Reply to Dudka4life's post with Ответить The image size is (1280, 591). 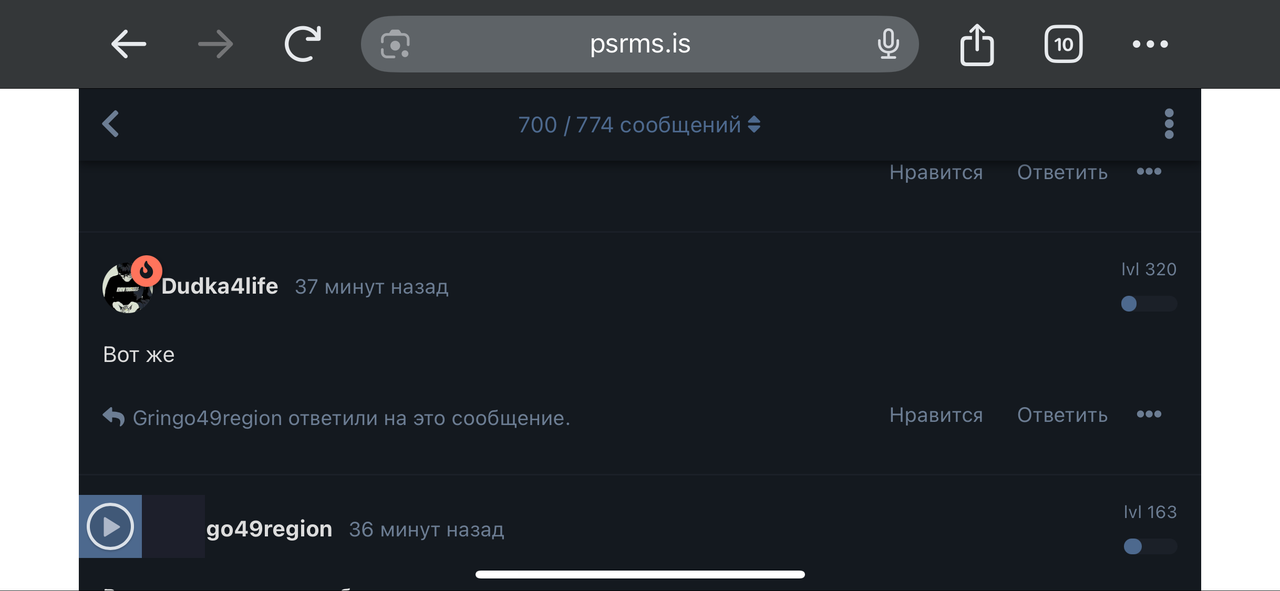click(x=1062, y=415)
